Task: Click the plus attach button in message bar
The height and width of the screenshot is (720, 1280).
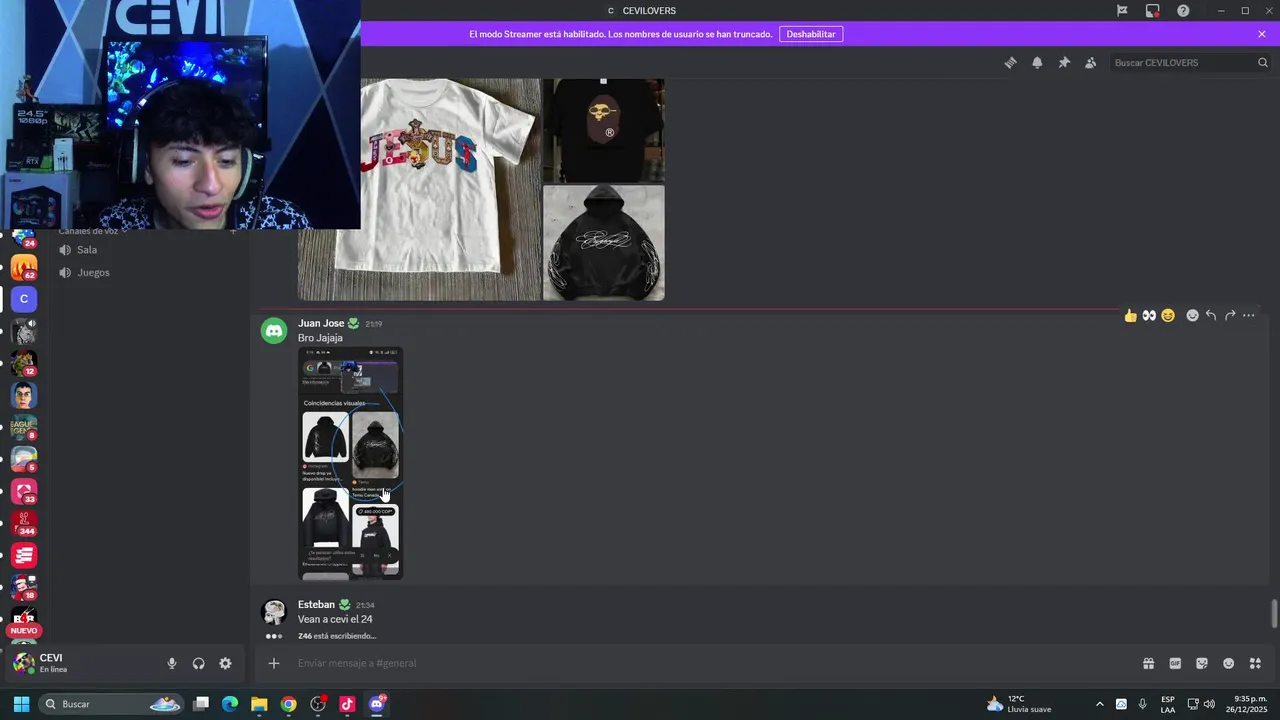Action: [x=273, y=663]
